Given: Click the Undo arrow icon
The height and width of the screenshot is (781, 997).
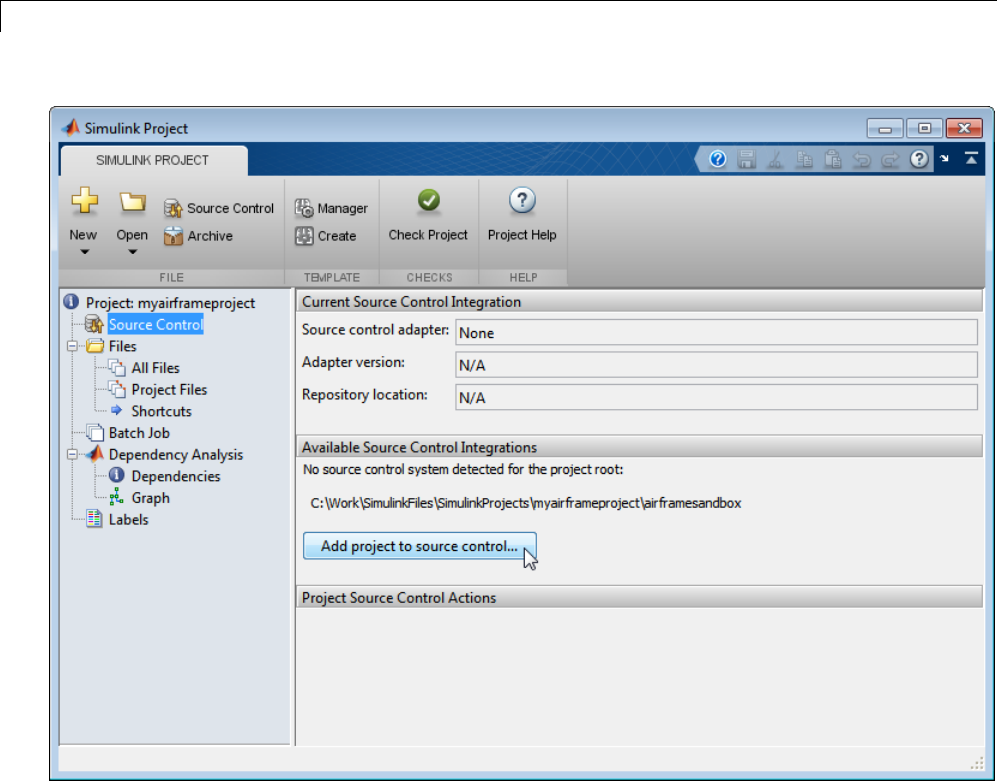Looking at the screenshot, I should pyautogui.click(x=862, y=160).
